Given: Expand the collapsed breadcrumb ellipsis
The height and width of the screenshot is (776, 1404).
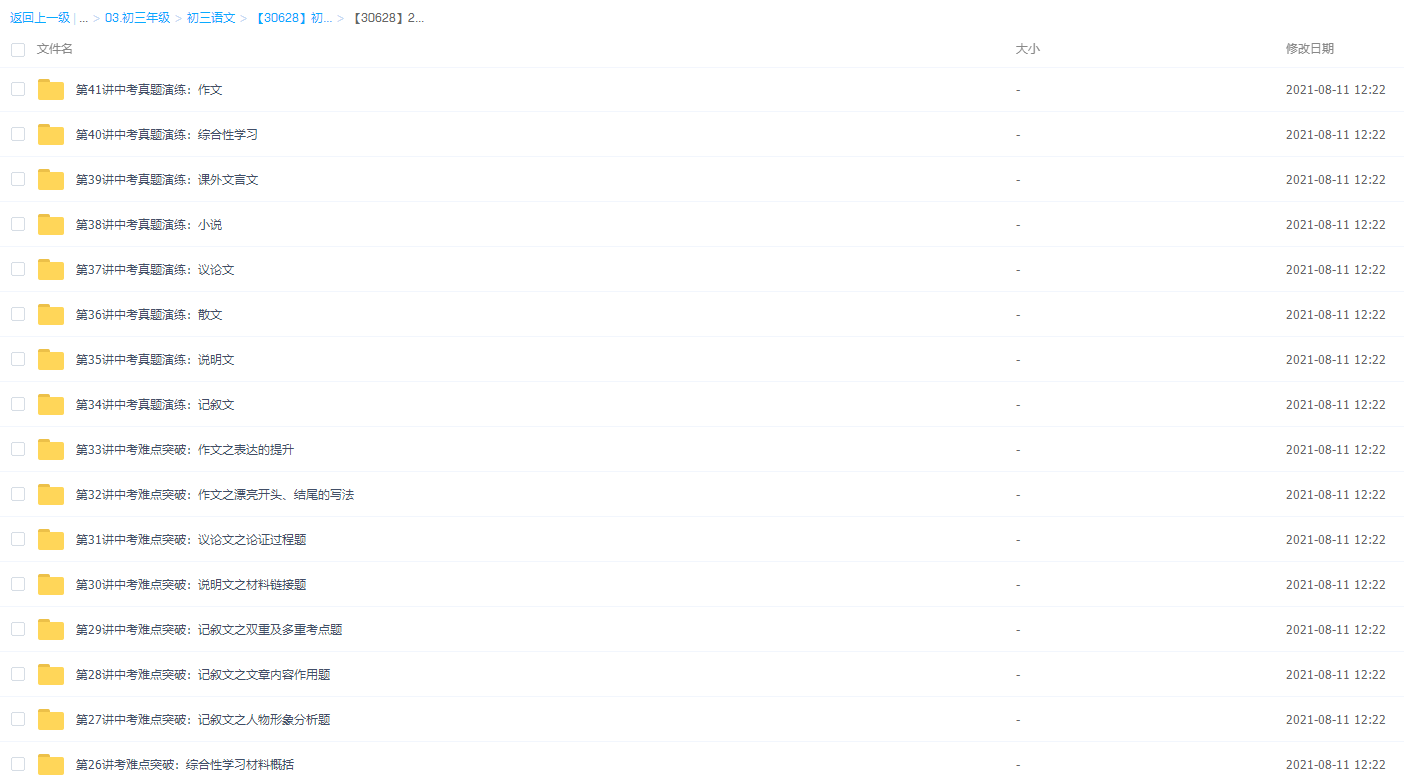Looking at the screenshot, I should [x=83, y=18].
